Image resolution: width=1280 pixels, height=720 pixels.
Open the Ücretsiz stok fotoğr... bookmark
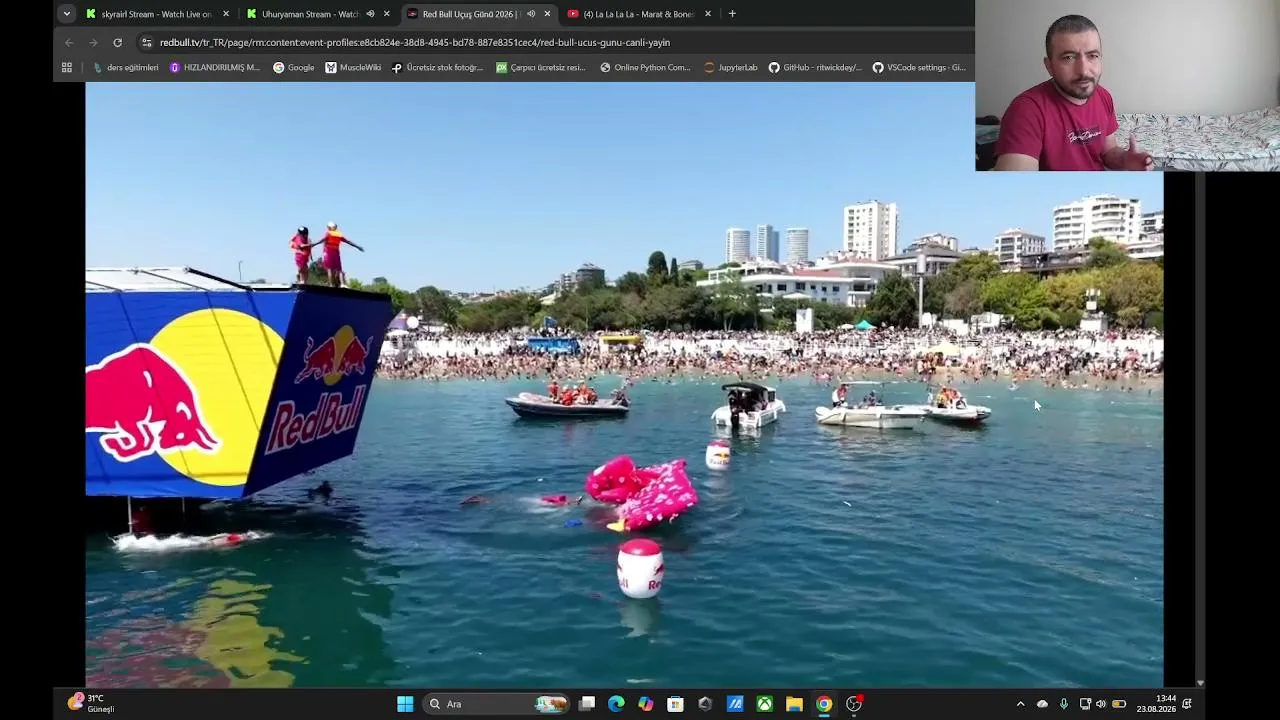coord(438,68)
